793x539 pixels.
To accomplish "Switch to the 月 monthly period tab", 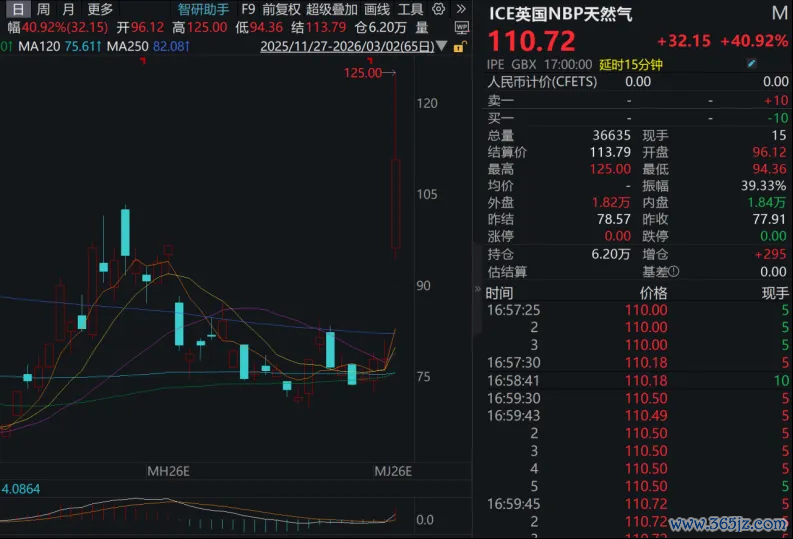I will pyautogui.click(x=68, y=9).
